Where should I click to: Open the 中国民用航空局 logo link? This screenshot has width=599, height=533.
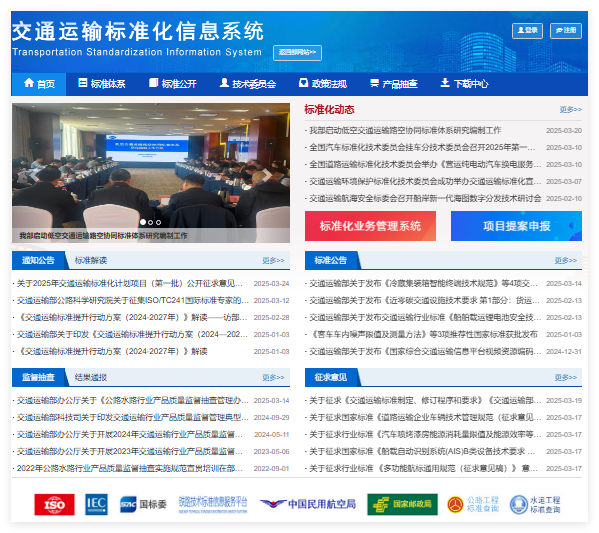point(308,504)
